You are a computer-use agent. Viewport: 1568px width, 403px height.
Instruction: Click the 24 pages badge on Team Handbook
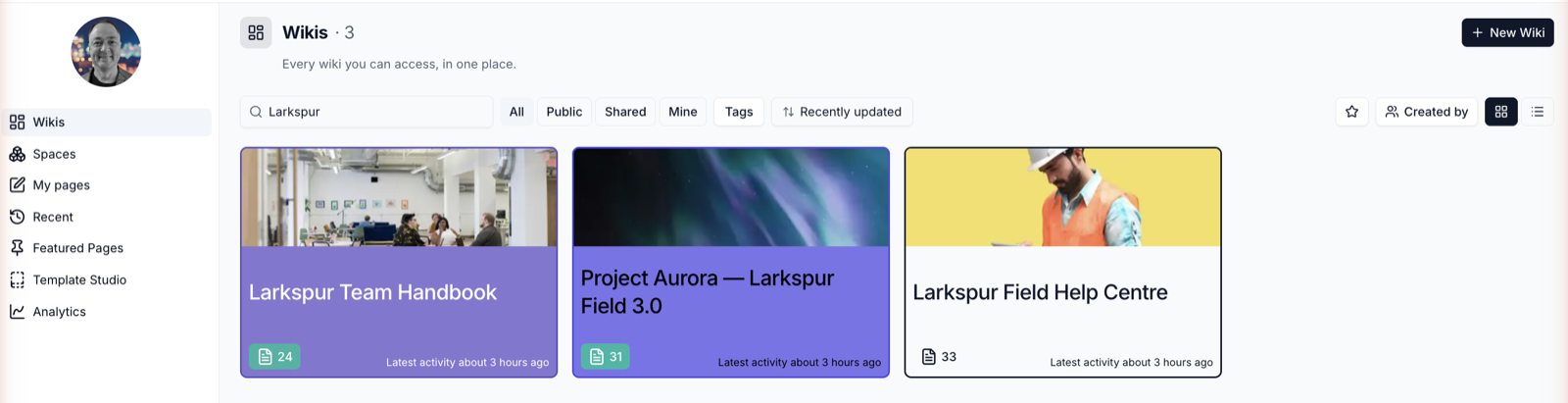click(274, 357)
